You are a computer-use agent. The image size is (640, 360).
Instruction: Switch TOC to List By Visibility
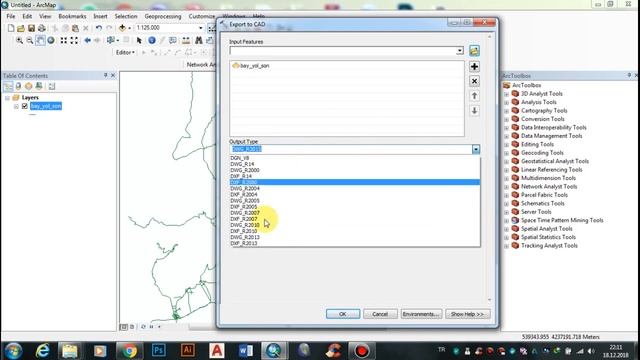[x=29, y=86]
